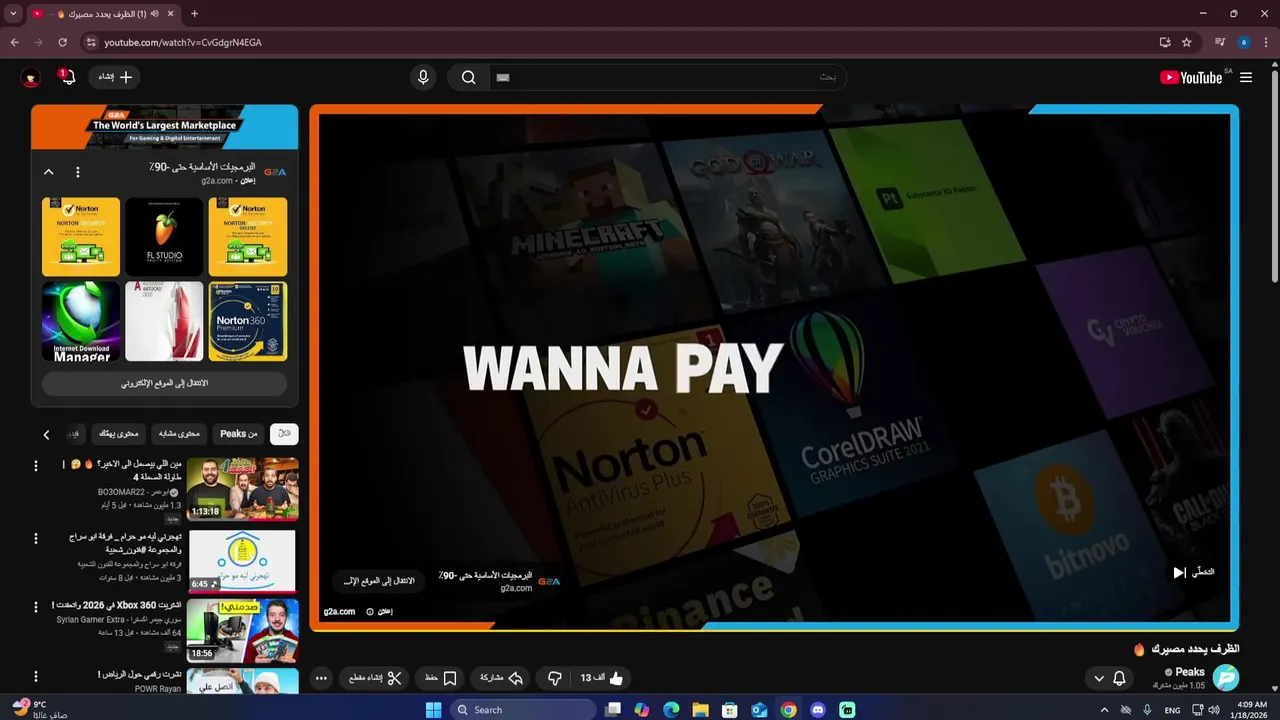Open the Peaks channel avatar
Screen dimensions: 1280x720
1226,678
